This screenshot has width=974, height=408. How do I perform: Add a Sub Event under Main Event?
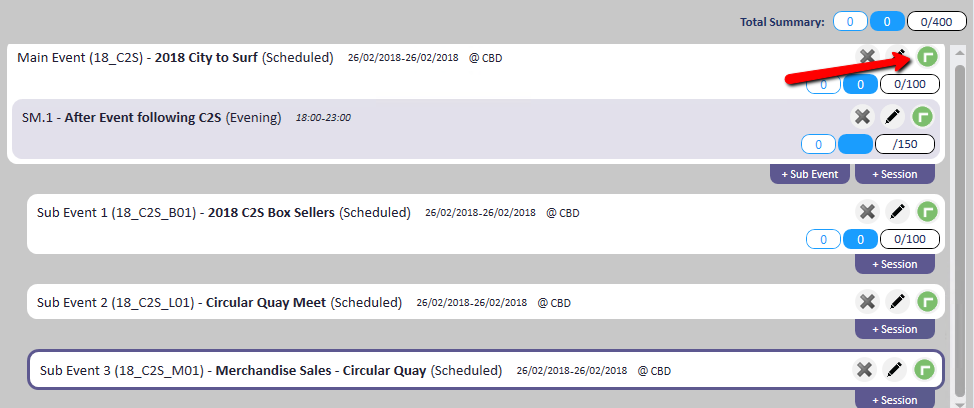point(810,174)
